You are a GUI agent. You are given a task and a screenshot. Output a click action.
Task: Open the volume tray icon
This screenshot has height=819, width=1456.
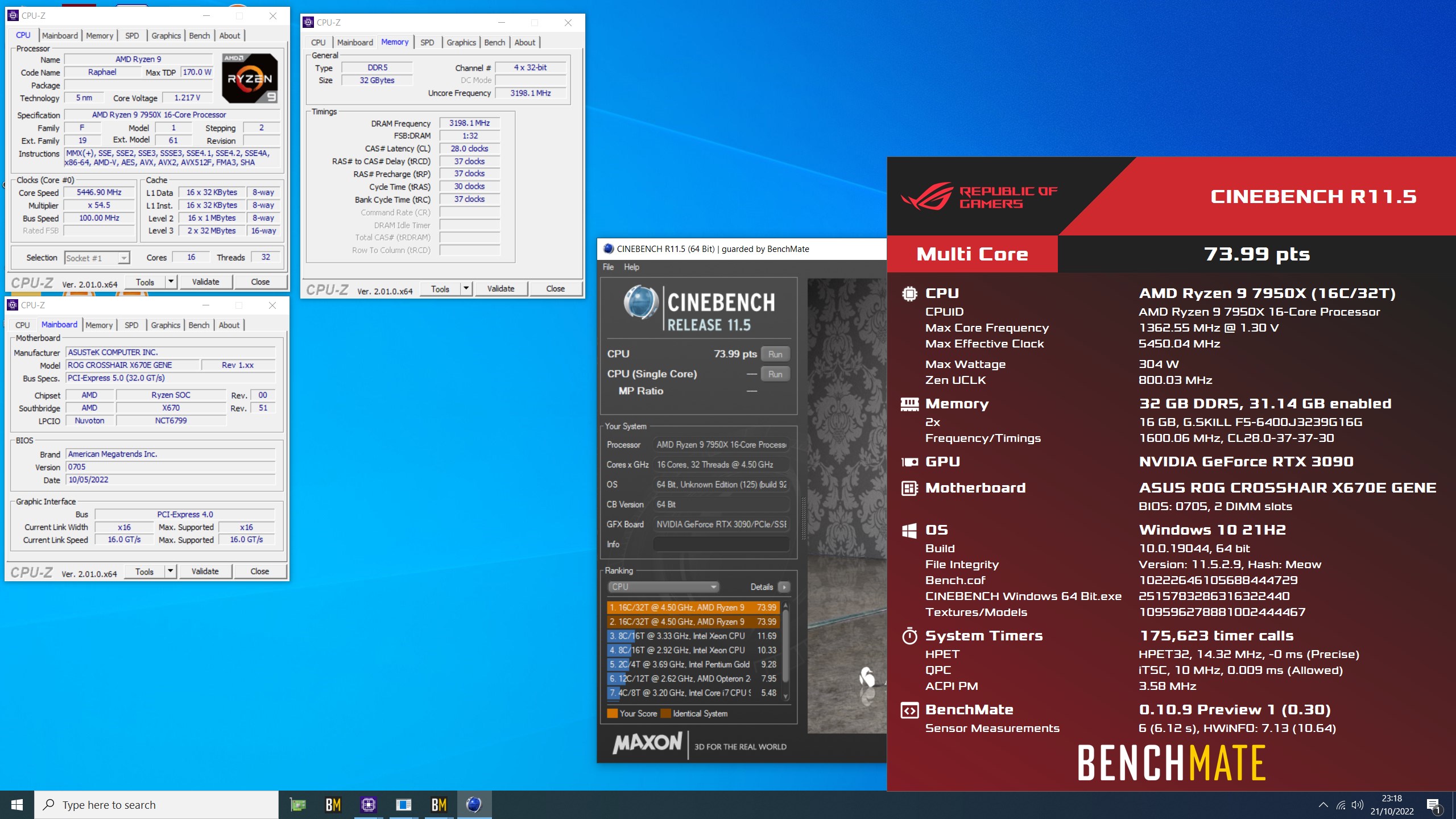[x=1358, y=805]
